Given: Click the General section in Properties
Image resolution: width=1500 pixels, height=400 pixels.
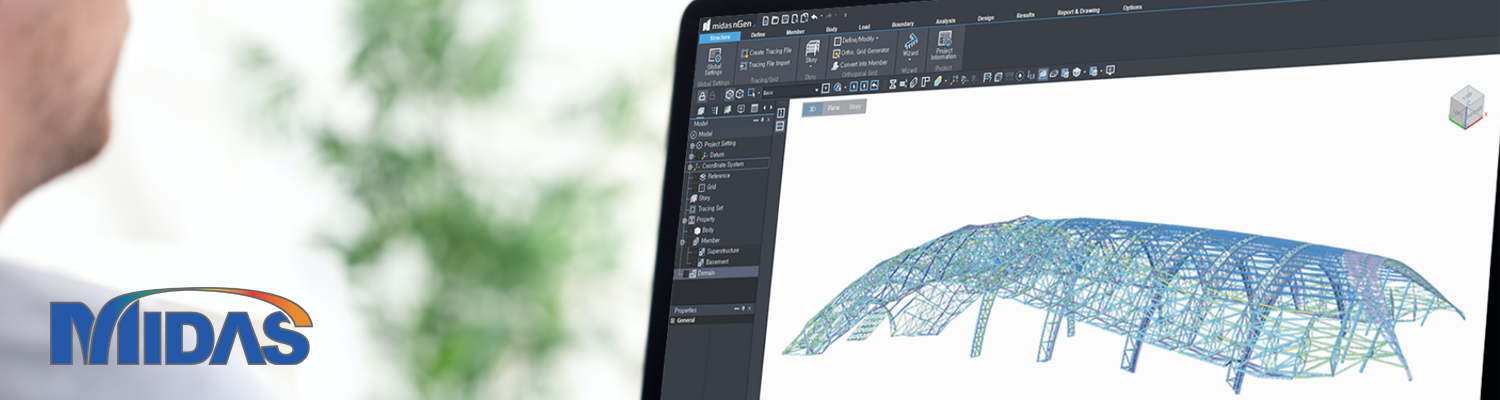Looking at the screenshot, I should pos(686,321).
